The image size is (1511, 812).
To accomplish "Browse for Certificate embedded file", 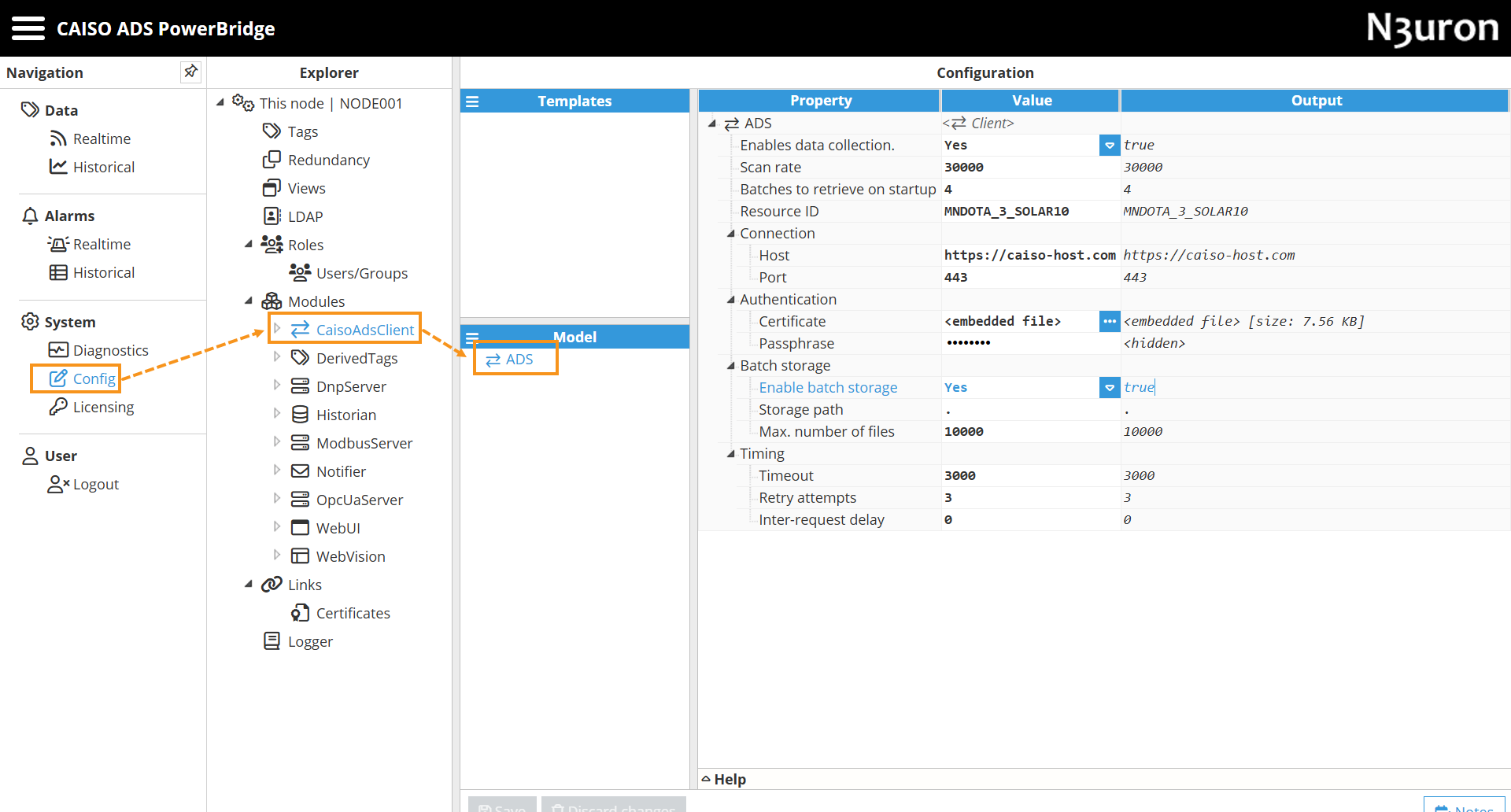I will pos(1110,322).
